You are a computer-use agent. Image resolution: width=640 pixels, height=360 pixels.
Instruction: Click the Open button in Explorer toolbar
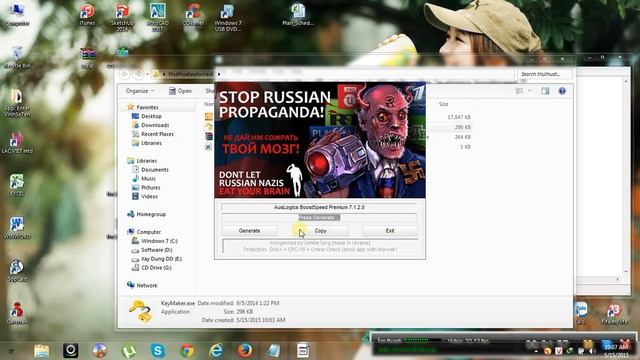coord(180,91)
